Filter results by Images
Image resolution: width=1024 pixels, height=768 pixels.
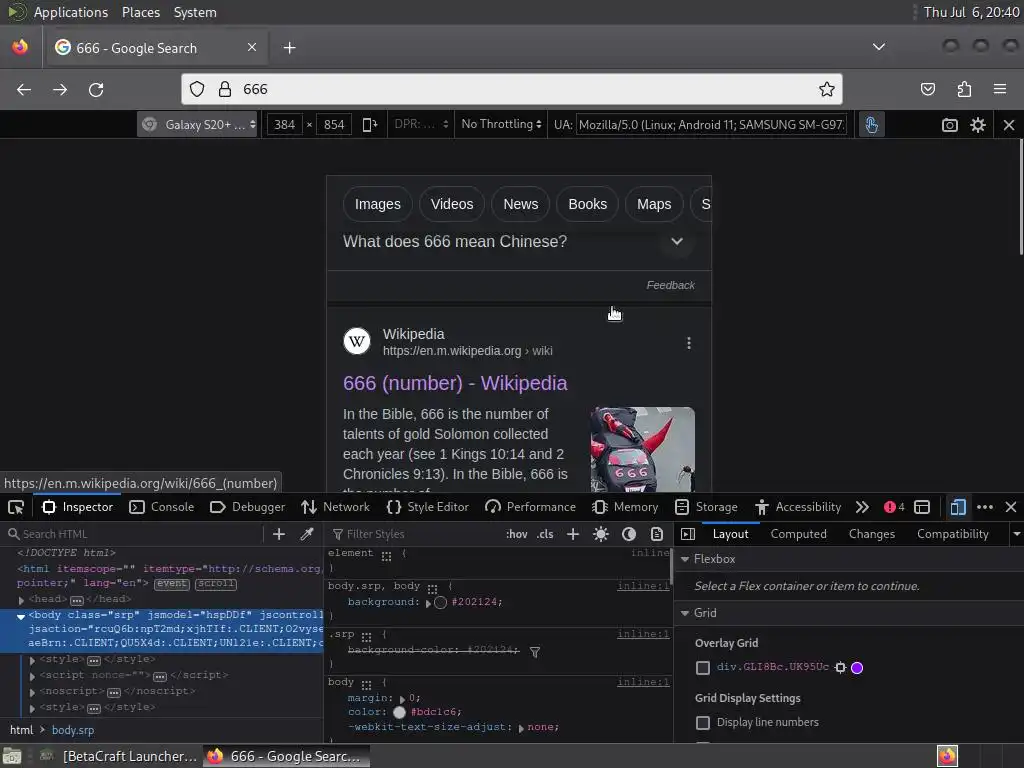(x=377, y=204)
